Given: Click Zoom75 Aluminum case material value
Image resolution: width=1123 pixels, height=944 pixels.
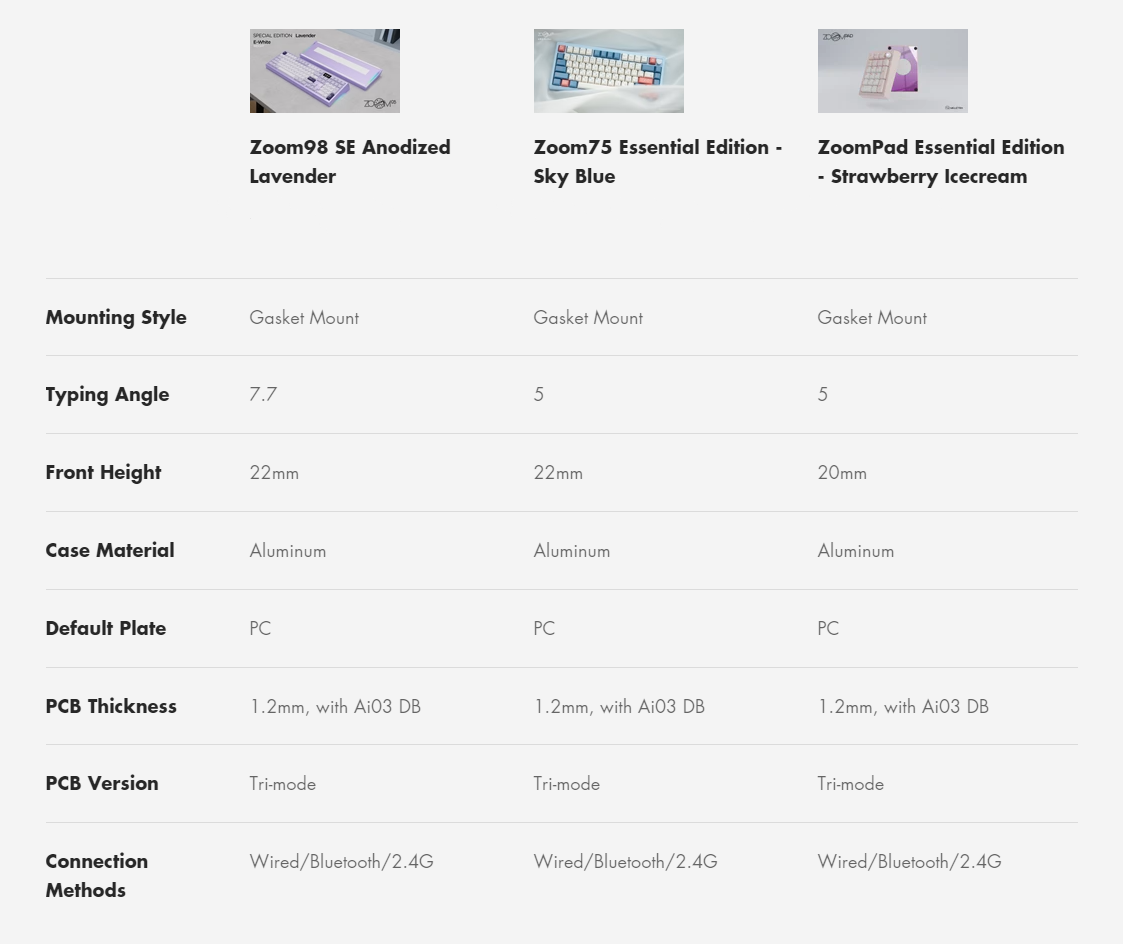Looking at the screenshot, I should [x=572, y=551].
